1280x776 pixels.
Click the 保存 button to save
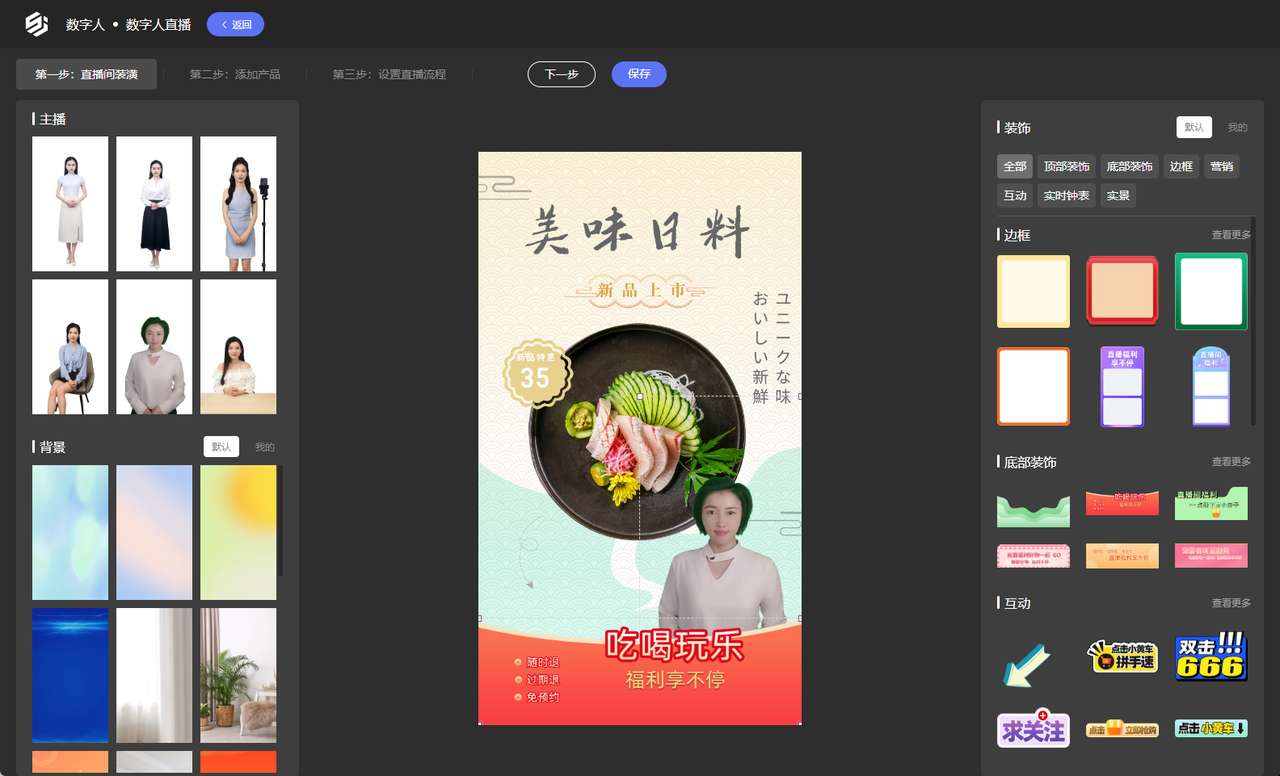point(639,74)
